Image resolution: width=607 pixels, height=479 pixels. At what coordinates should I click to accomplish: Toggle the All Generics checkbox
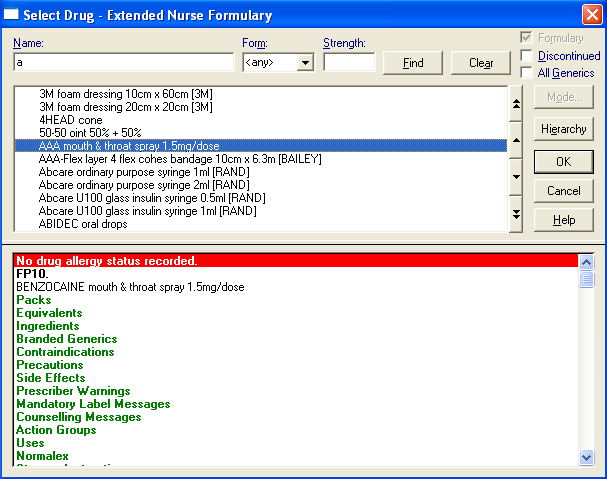click(527, 73)
